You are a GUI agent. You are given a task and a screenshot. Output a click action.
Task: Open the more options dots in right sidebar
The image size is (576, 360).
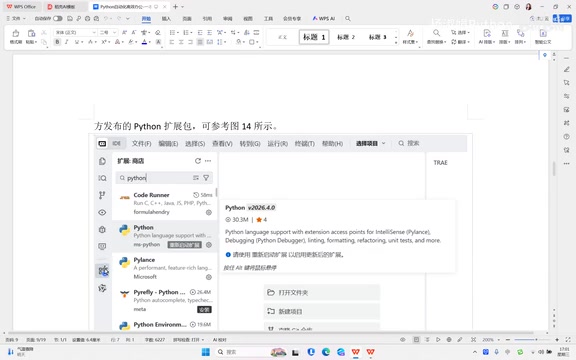point(566,163)
